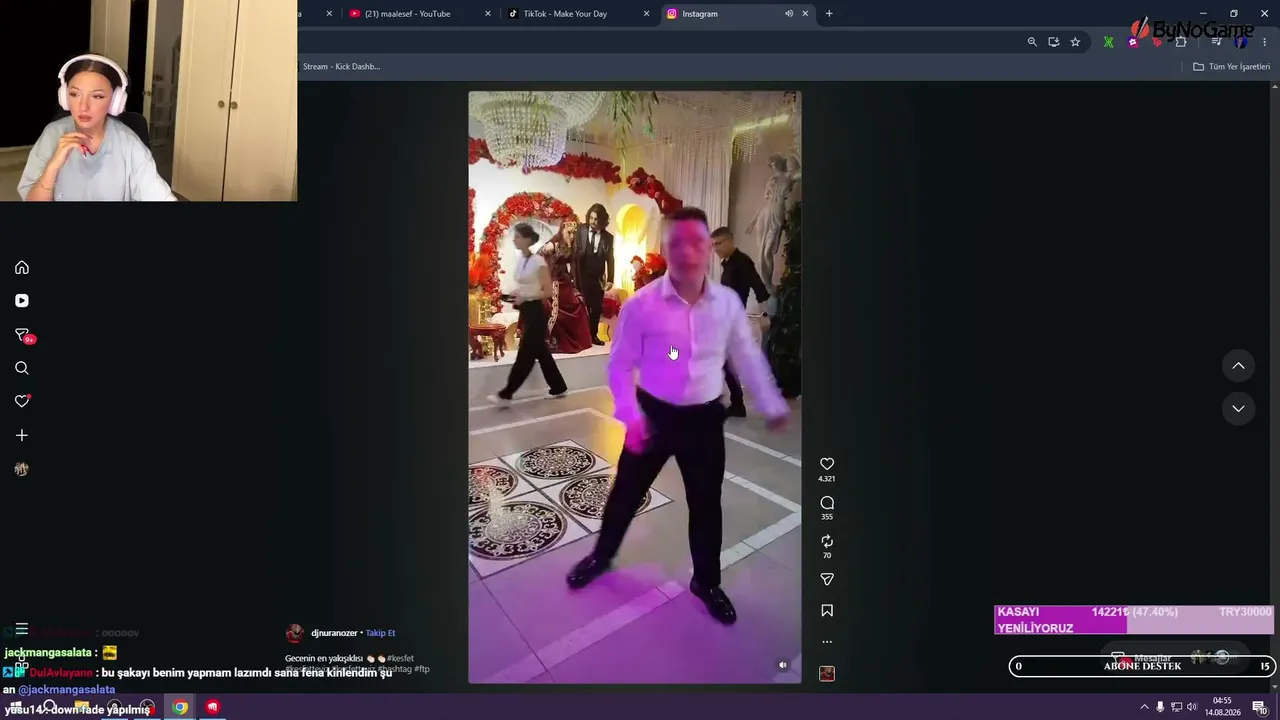Go to the next reel

click(x=1238, y=408)
